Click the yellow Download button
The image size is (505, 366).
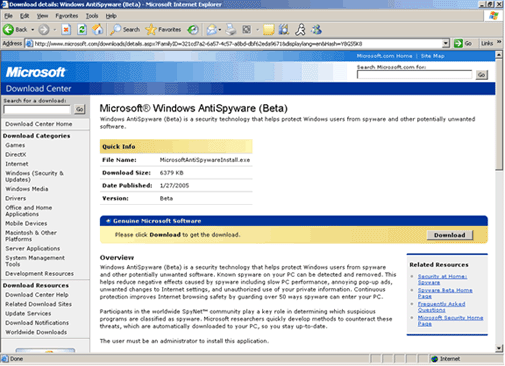[x=450, y=235]
